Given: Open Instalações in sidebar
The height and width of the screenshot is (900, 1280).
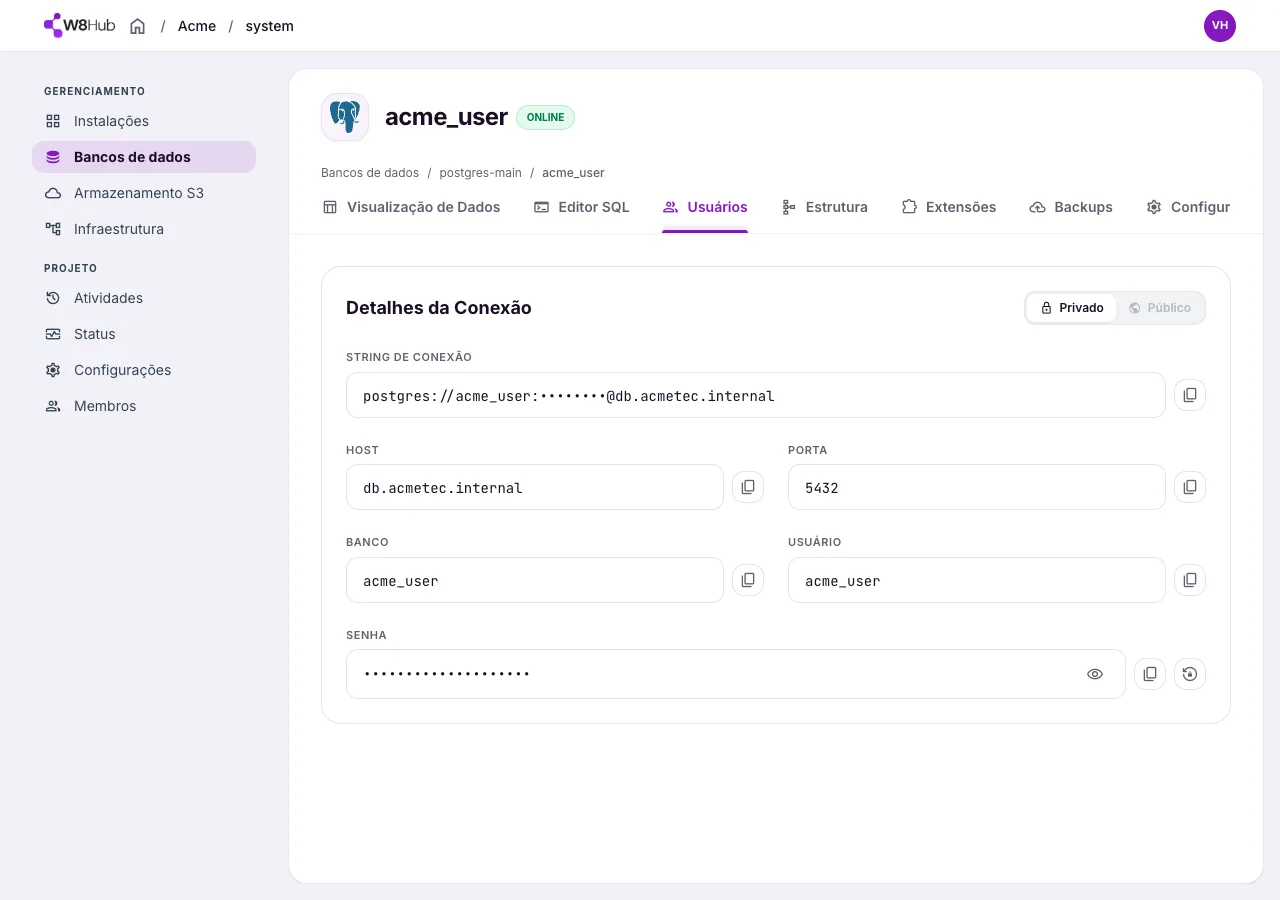Looking at the screenshot, I should pyautogui.click(x=144, y=121).
